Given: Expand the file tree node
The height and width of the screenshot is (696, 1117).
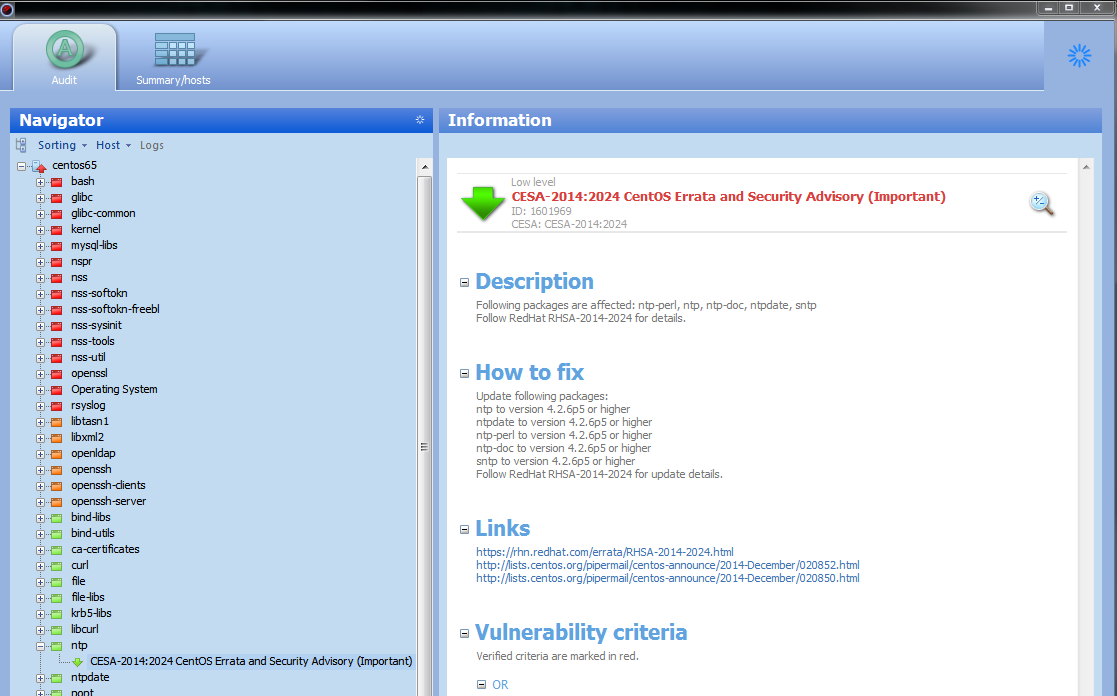Looking at the screenshot, I should [x=41, y=582].
